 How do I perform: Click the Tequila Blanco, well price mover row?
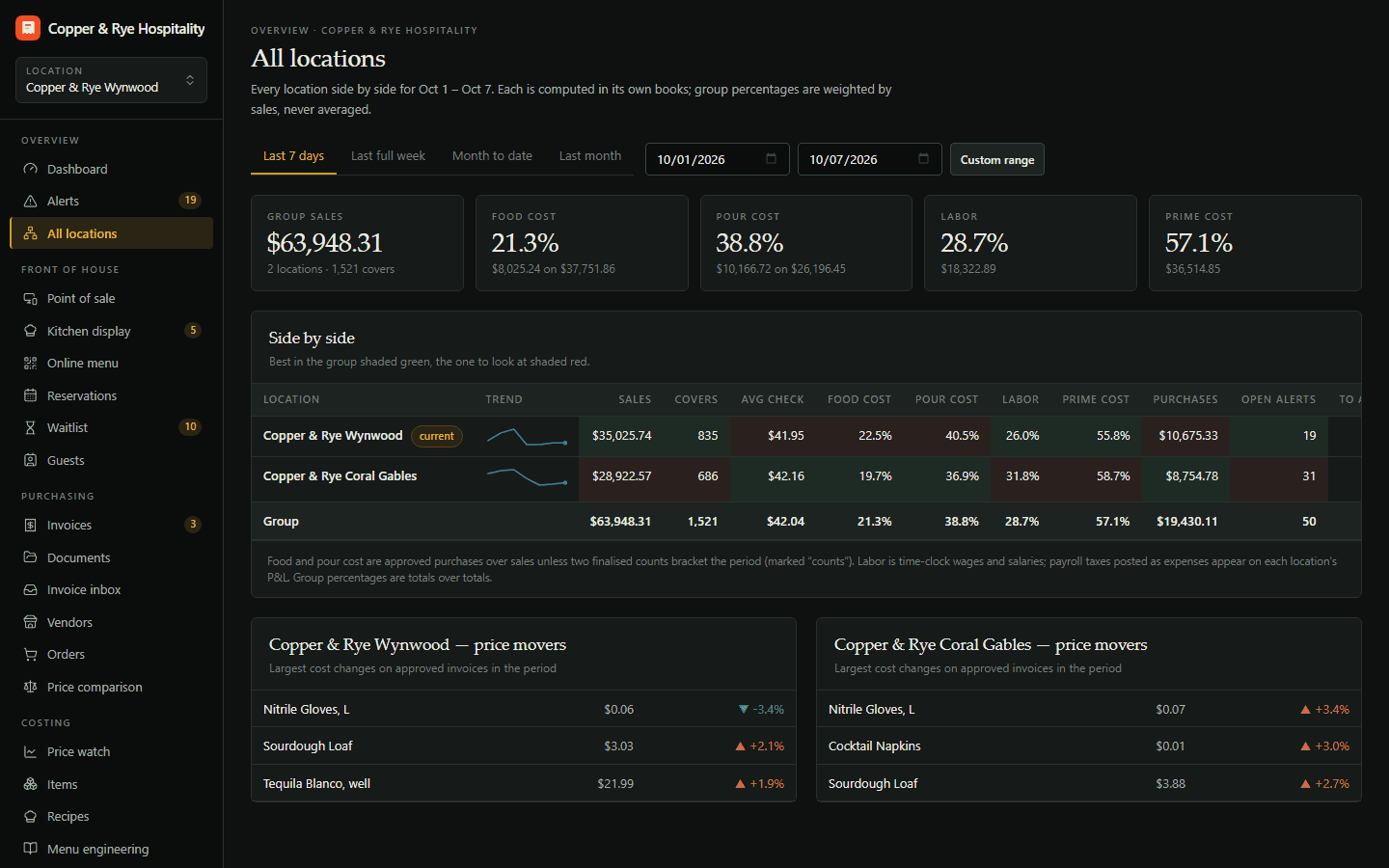pyautogui.click(x=524, y=783)
